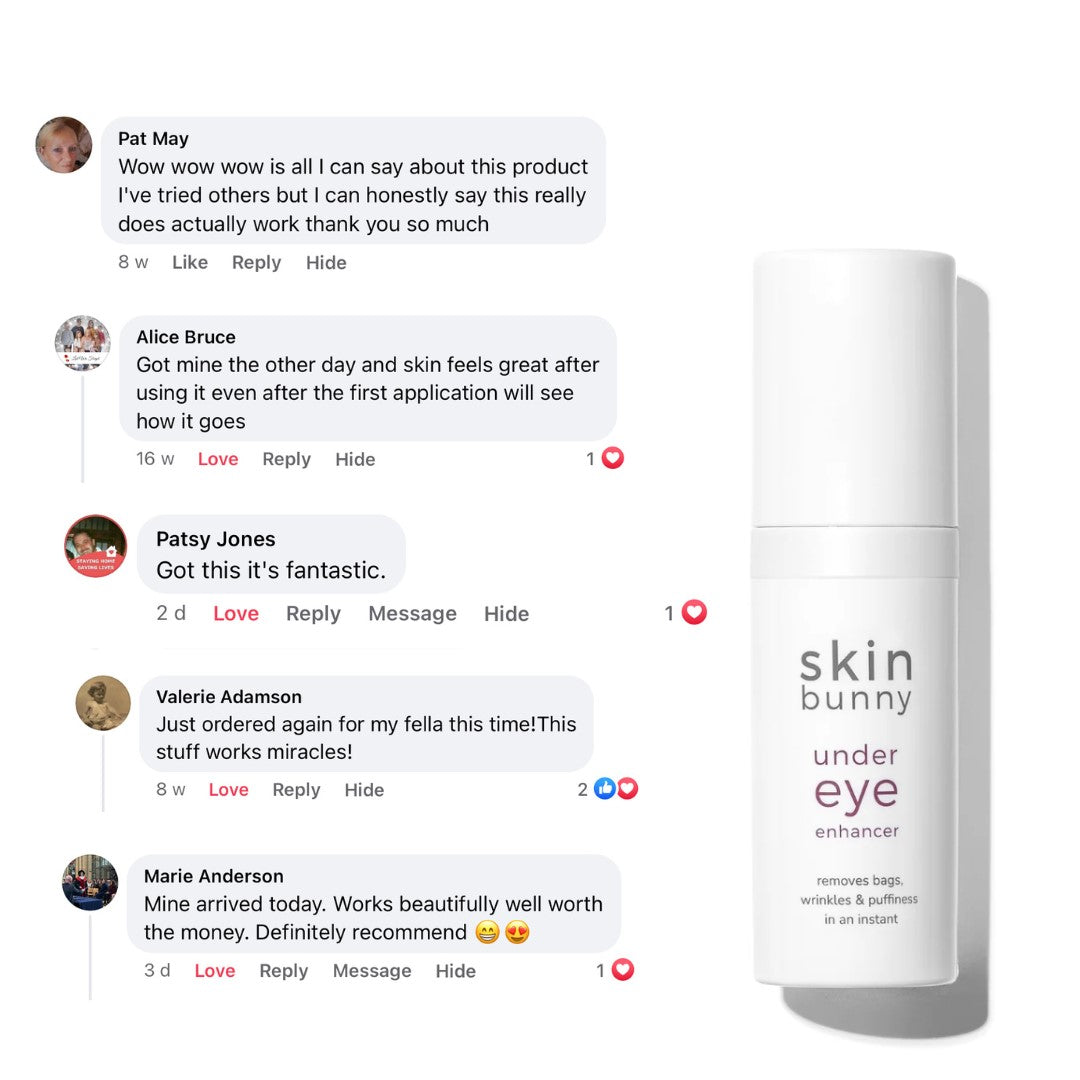The width and height of the screenshot is (1080, 1080).
Task: Open Valerie Adamson's profile avatar
Action: (x=103, y=703)
